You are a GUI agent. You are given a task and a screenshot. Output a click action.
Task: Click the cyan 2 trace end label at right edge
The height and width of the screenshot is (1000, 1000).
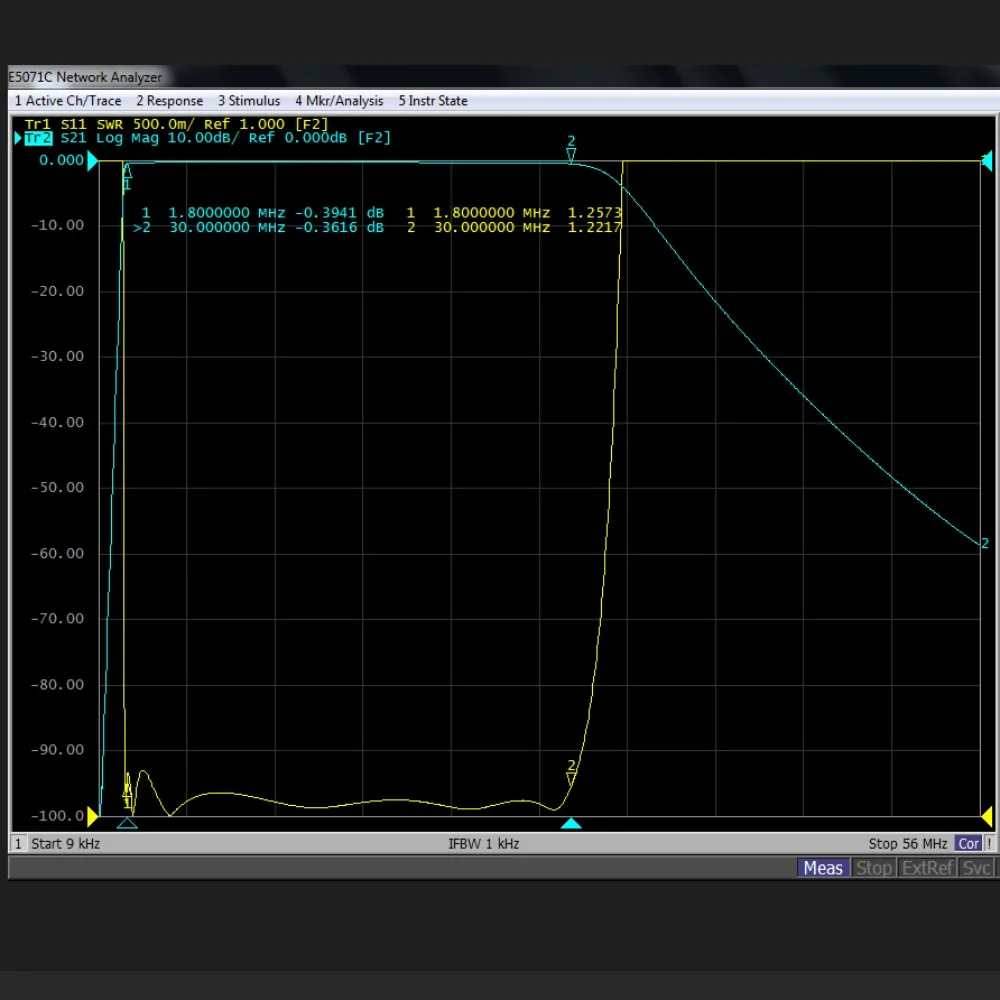(x=985, y=543)
